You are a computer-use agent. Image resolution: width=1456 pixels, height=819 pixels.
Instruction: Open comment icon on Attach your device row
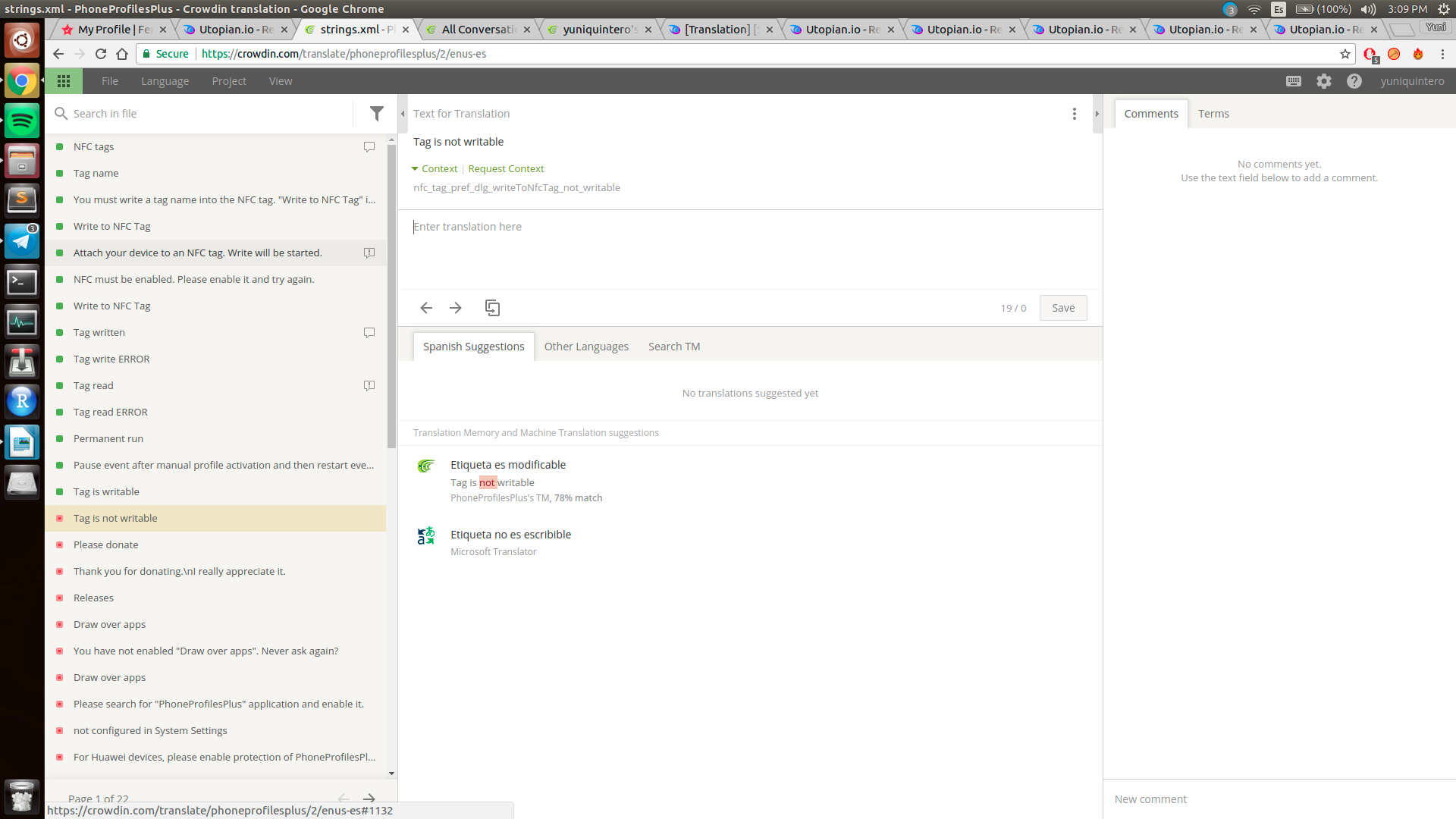[x=369, y=253]
